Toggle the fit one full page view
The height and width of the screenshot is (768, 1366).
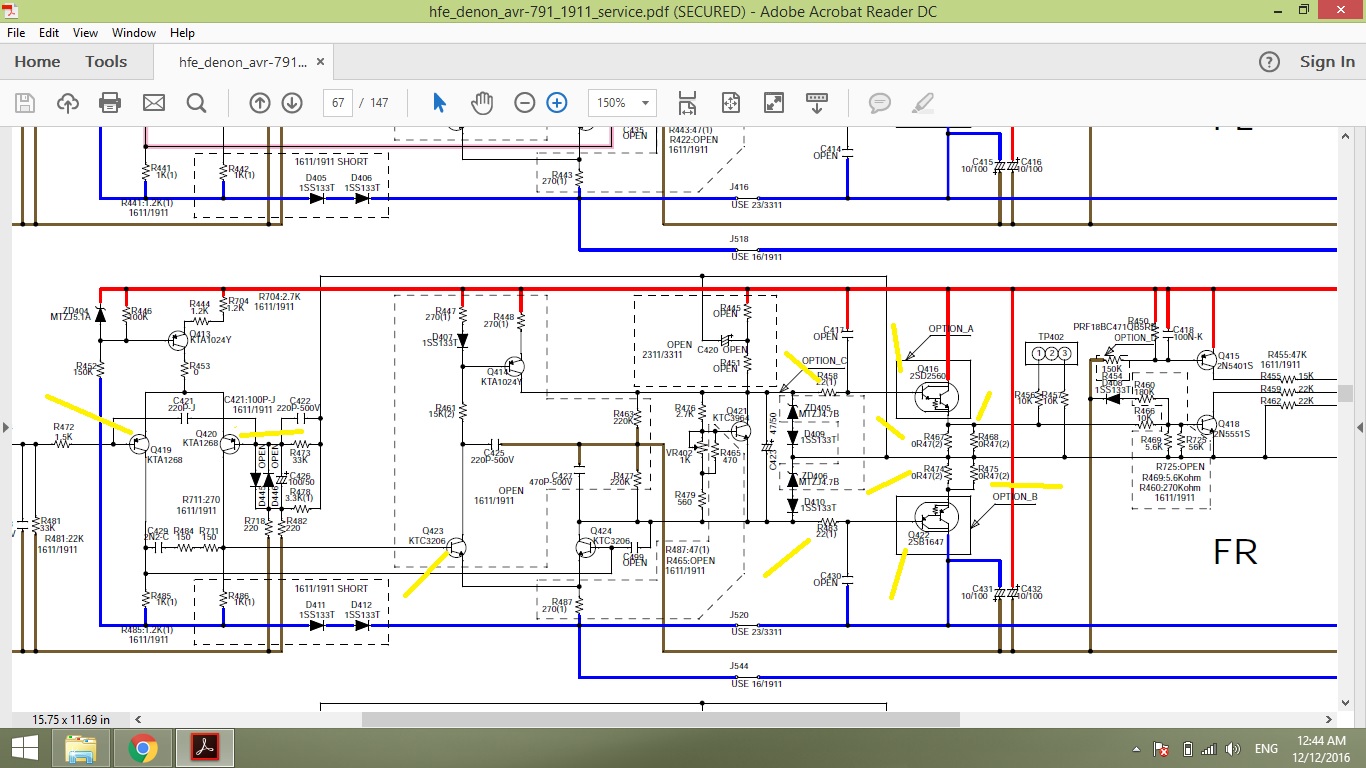point(731,103)
